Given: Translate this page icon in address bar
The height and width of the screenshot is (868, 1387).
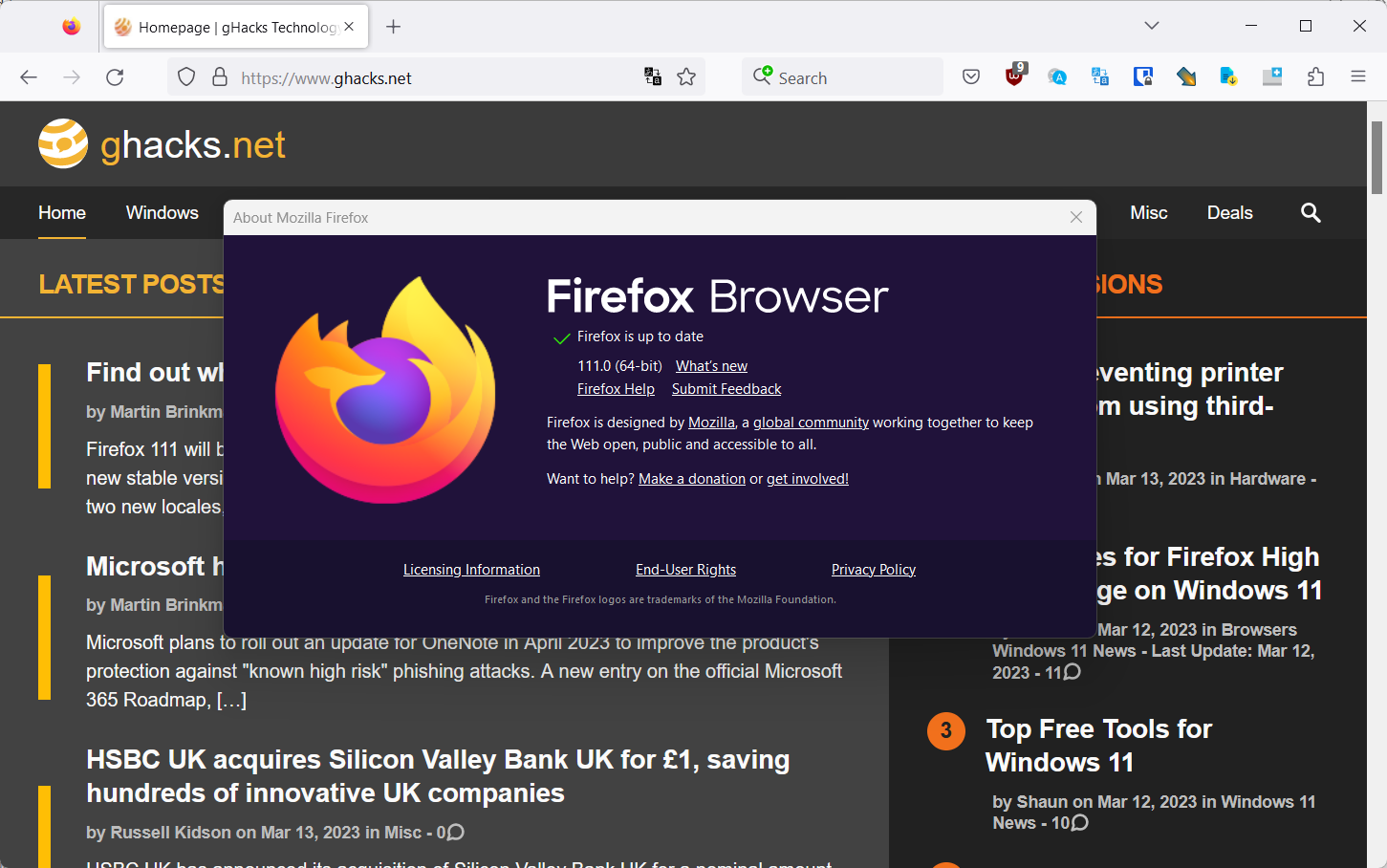Looking at the screenshot, I should tap(653, 77).
